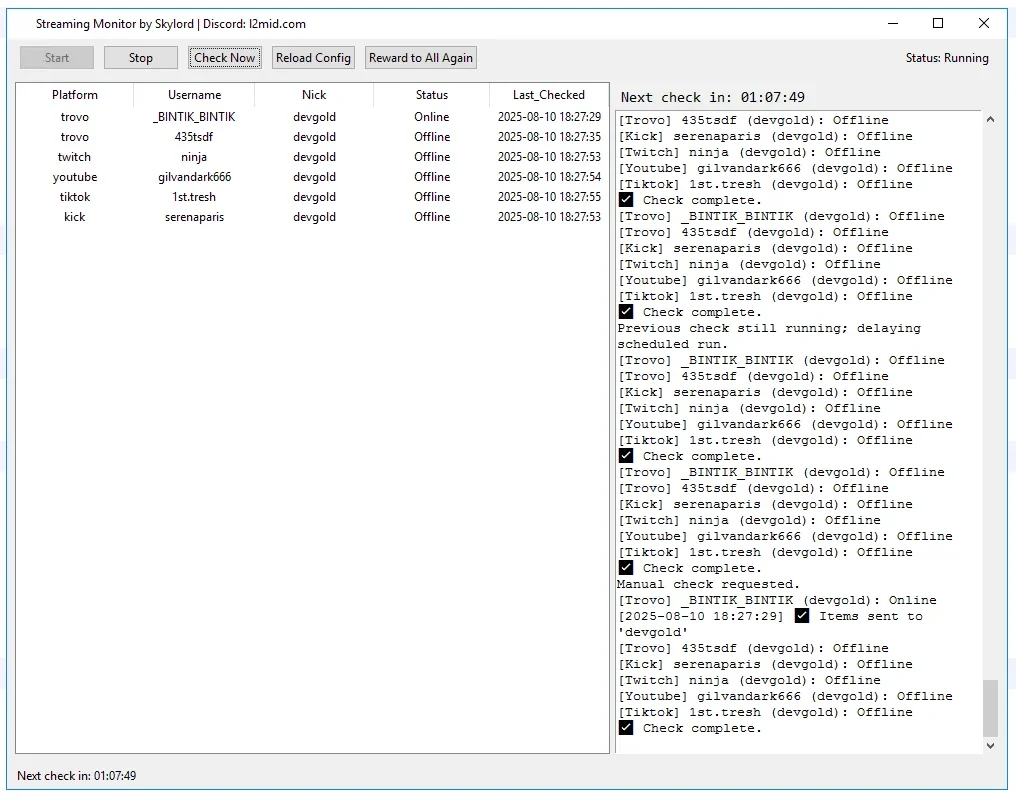Click Reward to All Again
1016x800 pixels.
pyautogui.click(x=421, y=58)
